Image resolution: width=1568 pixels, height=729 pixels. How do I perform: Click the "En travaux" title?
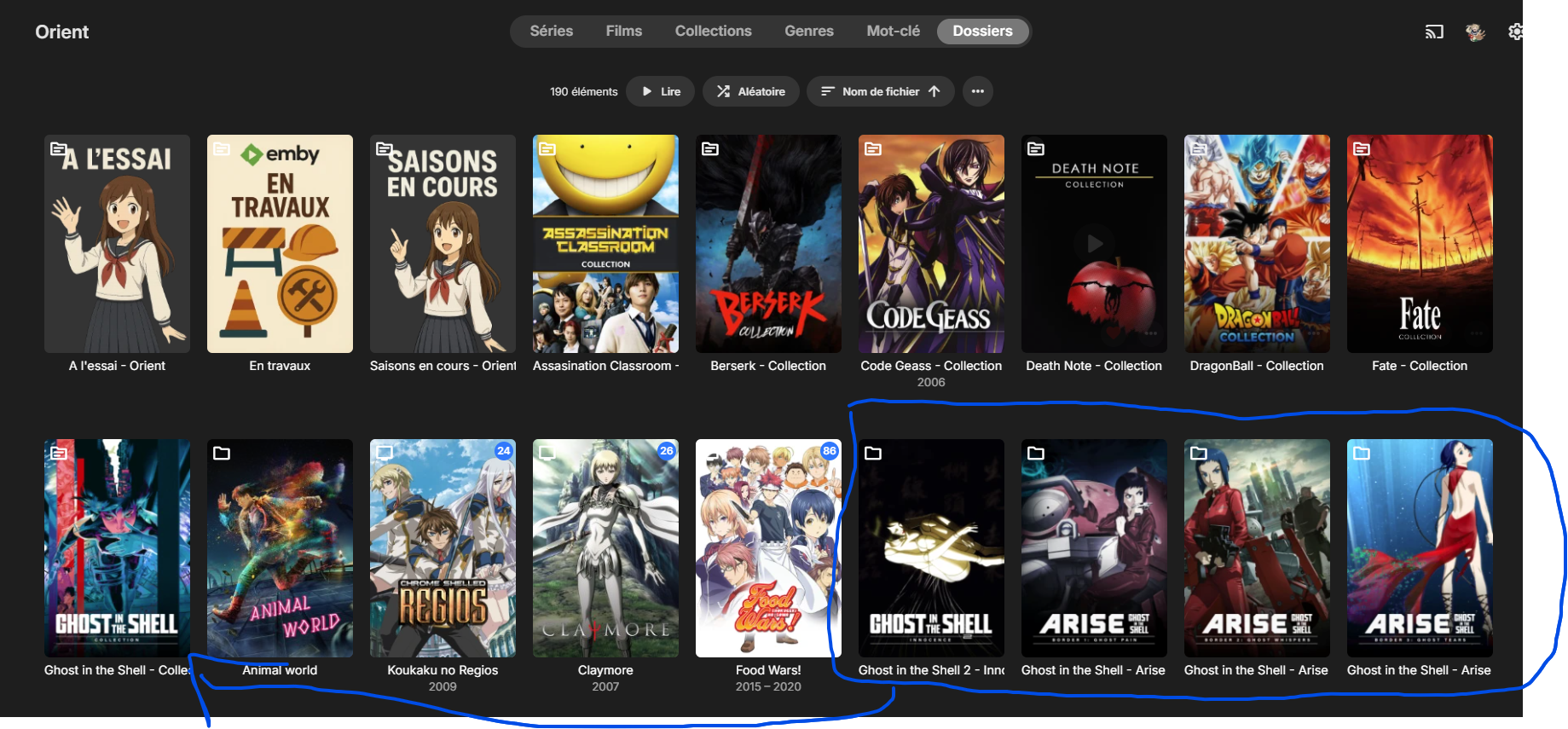click(x=280, y=366)
